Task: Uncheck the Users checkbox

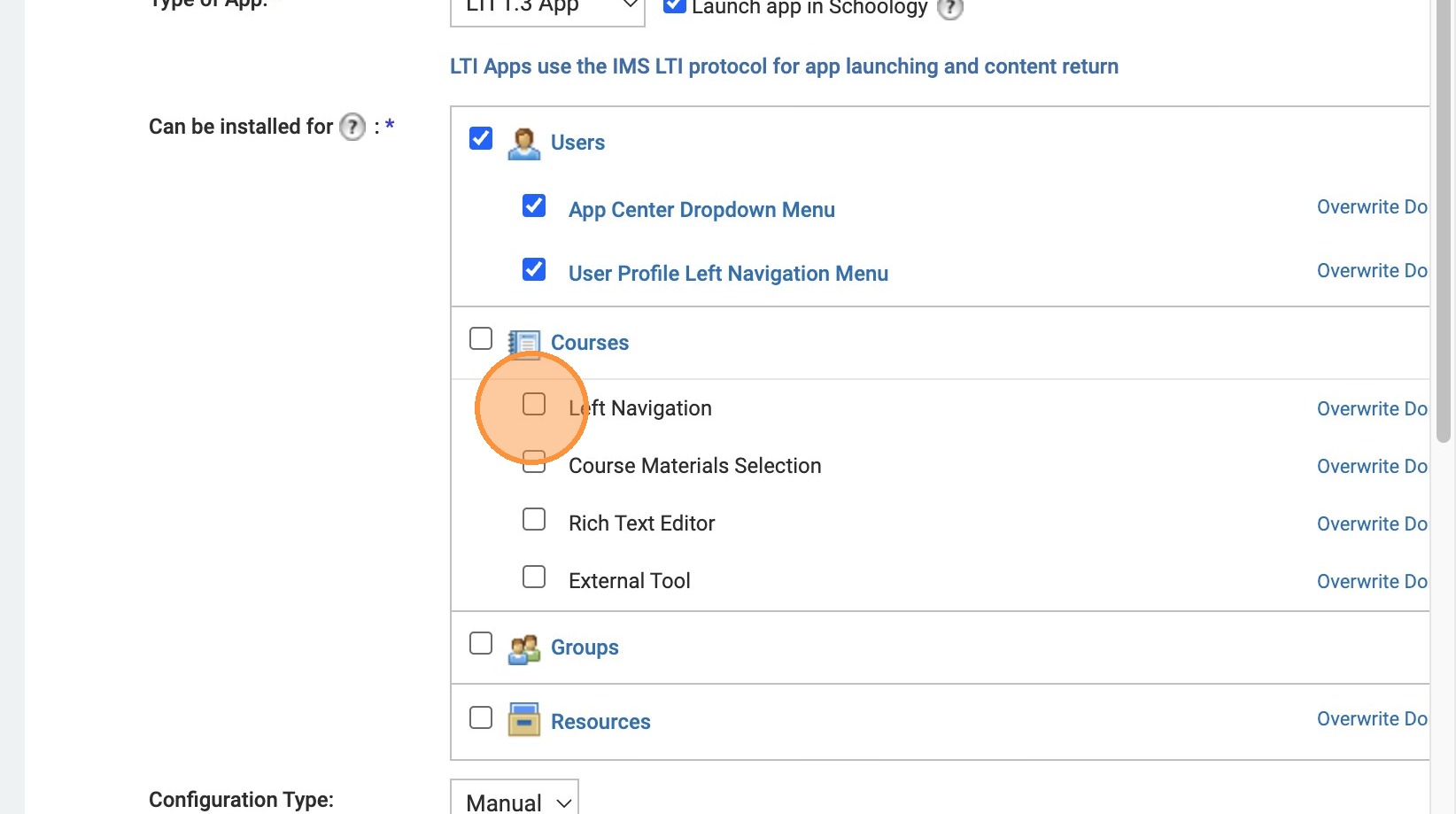Action: click(x=481, y=138)
